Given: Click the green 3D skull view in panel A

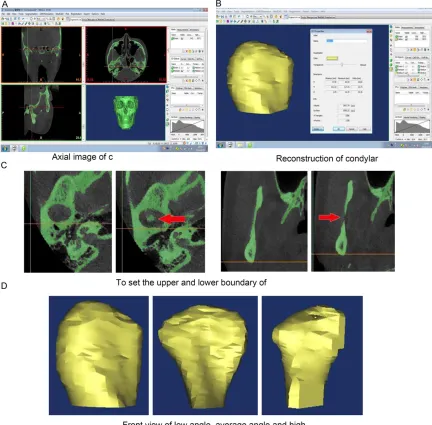Looking at the screenshot, I should [126, 113].
